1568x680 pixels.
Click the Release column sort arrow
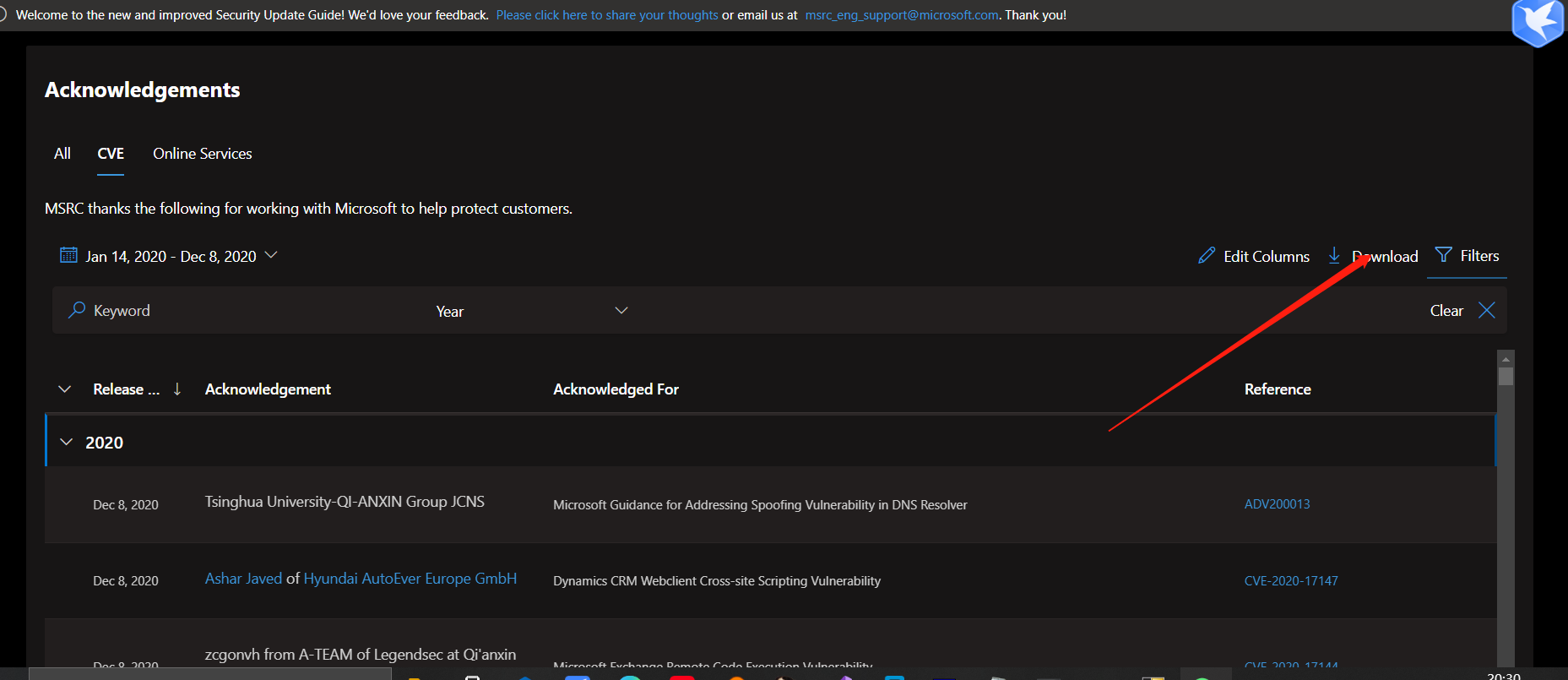point(176,389)
